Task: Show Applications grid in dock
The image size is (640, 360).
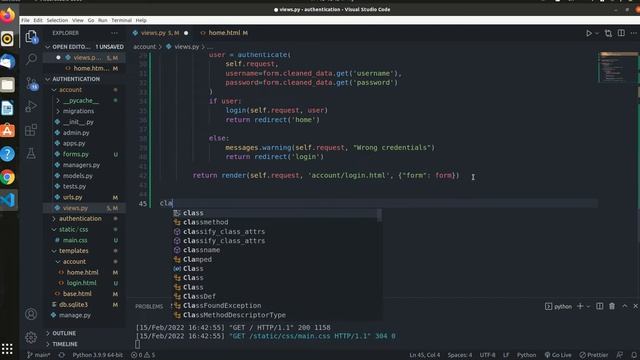Action: [x=7, y=349]
